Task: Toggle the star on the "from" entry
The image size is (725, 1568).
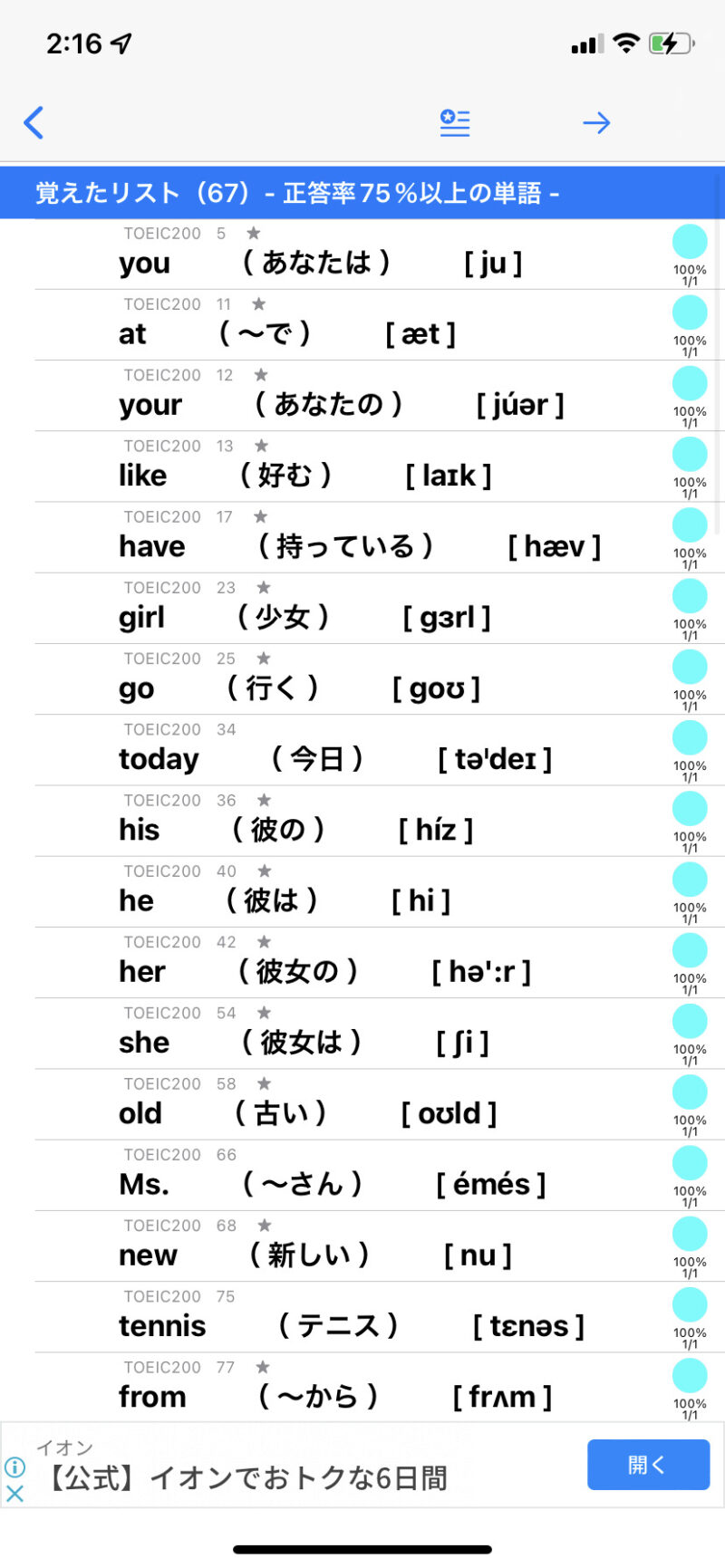Action: click(263, 1367)
